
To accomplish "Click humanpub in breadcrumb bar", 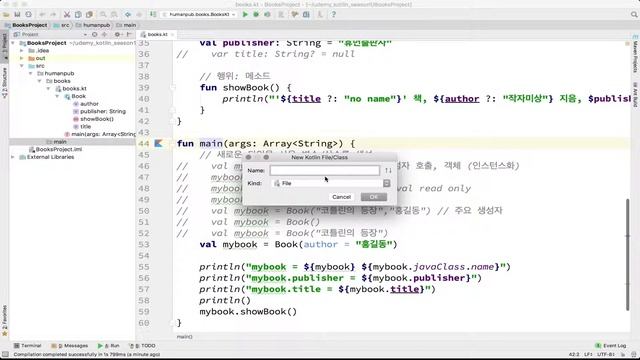I will pos(93,25).
